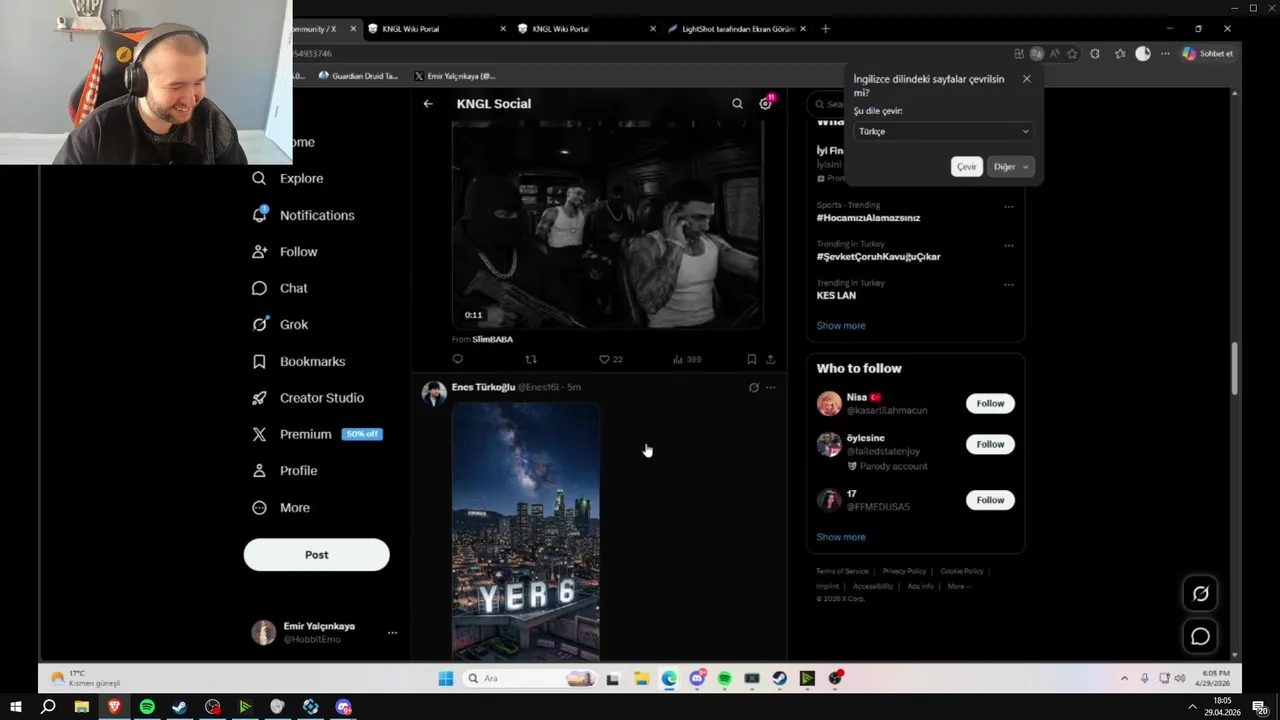Follow öylesine
This screenshot has height=720, width=1280.
(990, 444)
